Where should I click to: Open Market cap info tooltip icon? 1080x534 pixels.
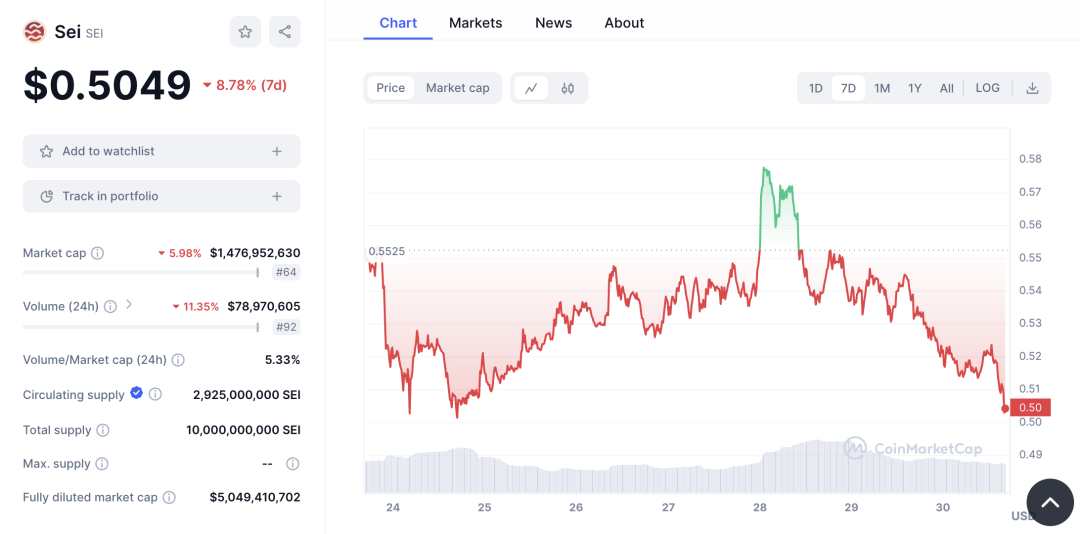pos(98,254)
